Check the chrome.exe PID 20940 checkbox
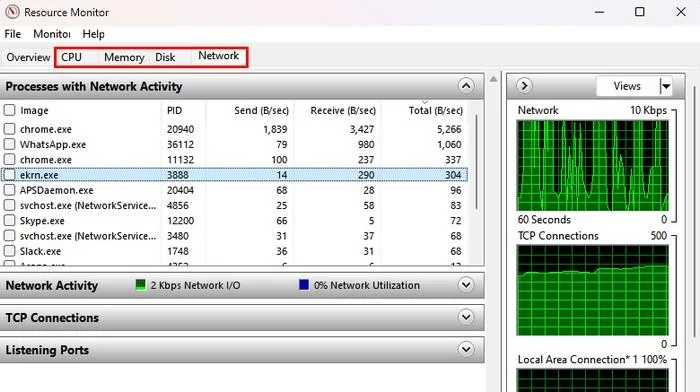This screenshot has height=392, width=700. pyautogui.click(x=9, y=129)
